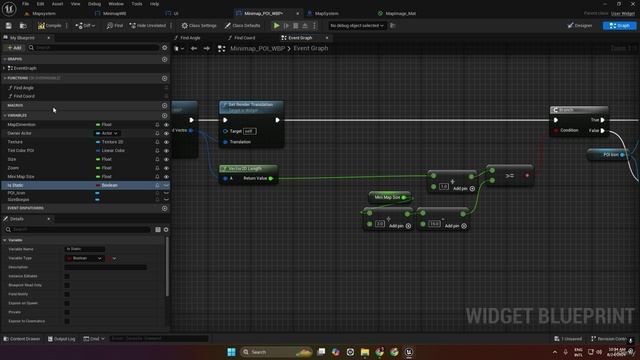Open play options three-dot menu
Image resolution: width=640 pixels, height=360 pixels.
[x=314, y=26]
